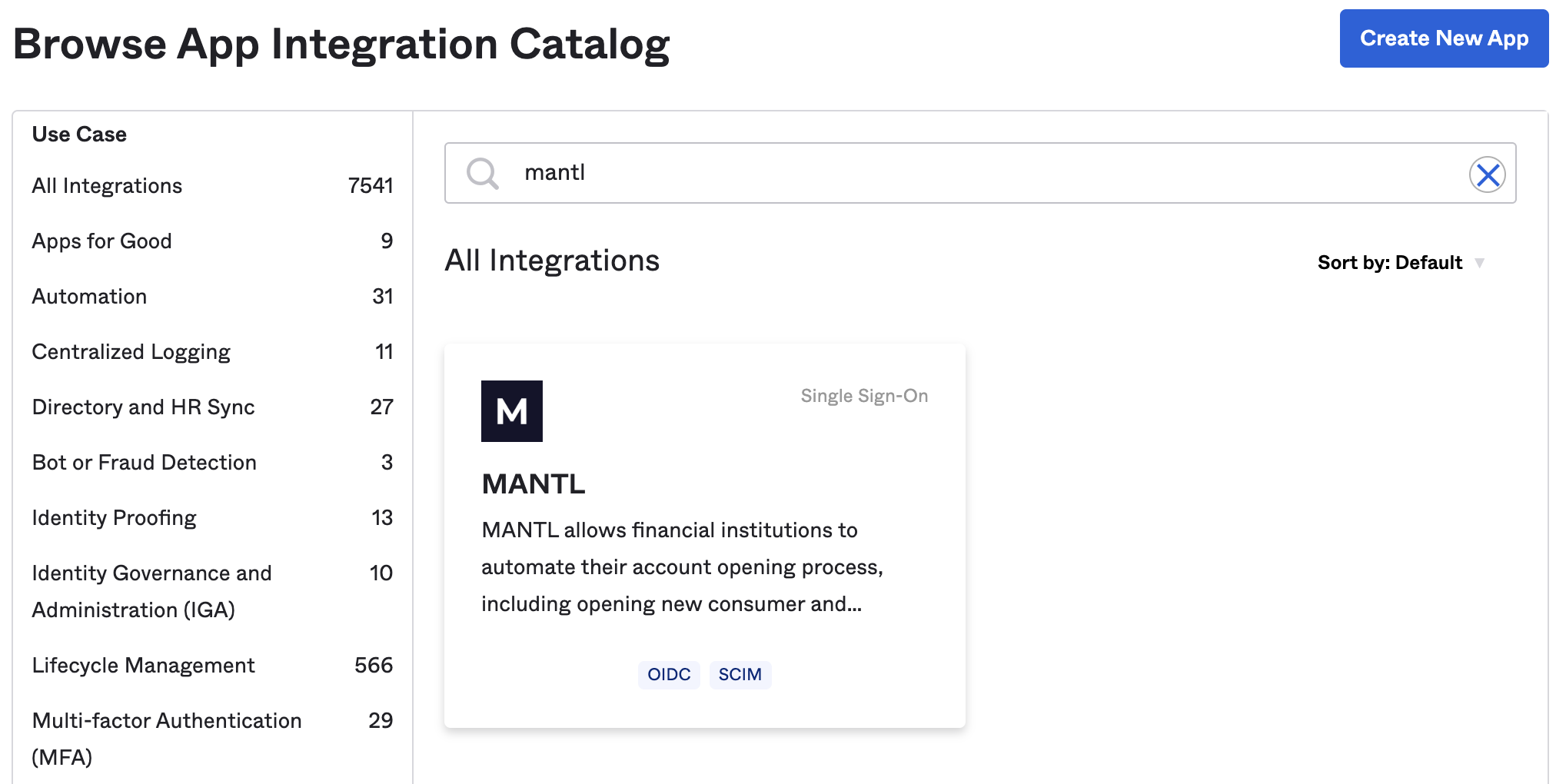Select the OIDC protocol tag

(668, 674)
